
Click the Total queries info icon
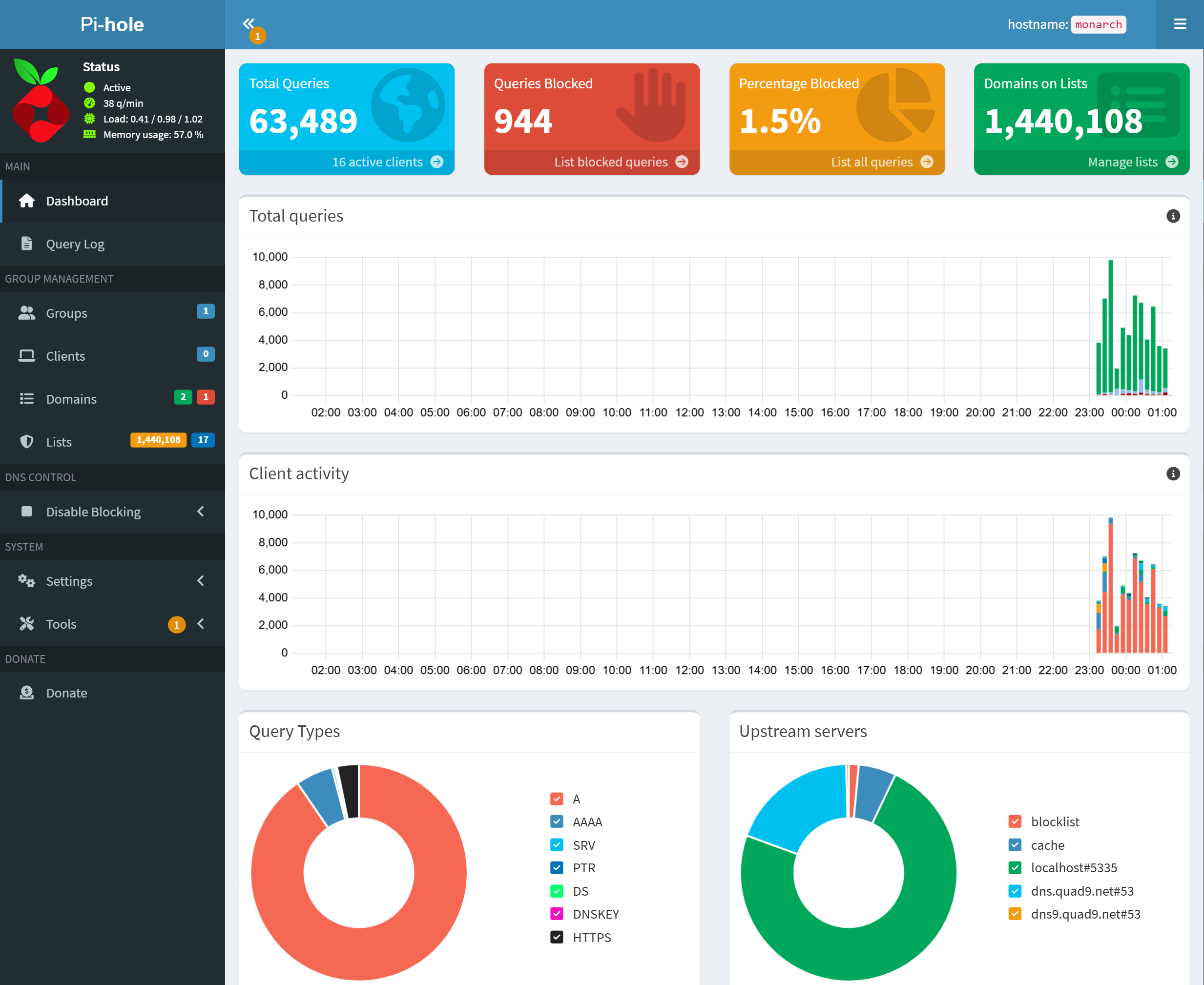(1173, 216)
